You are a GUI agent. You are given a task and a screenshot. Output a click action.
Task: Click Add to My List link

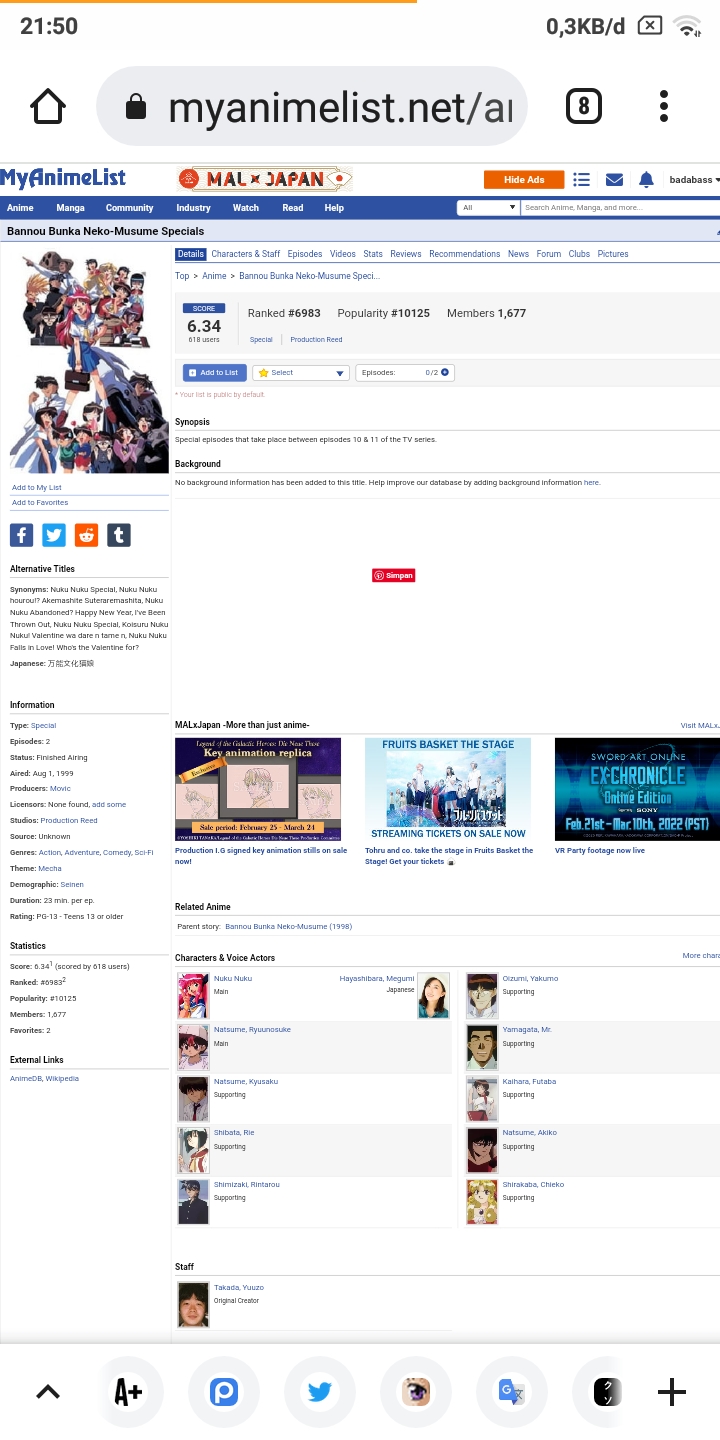point(37,488)
